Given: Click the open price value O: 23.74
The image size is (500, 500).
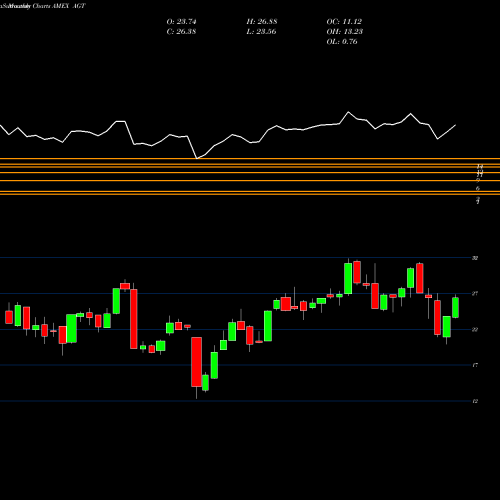Looking at the screenshot, I should (x=181, y=22).
